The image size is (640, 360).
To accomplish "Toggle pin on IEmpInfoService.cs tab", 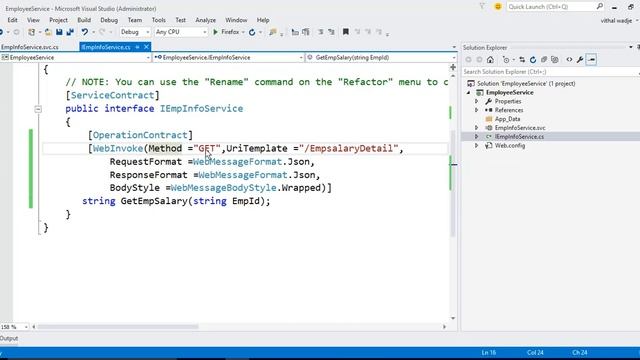I will click(x=138, y=47).
